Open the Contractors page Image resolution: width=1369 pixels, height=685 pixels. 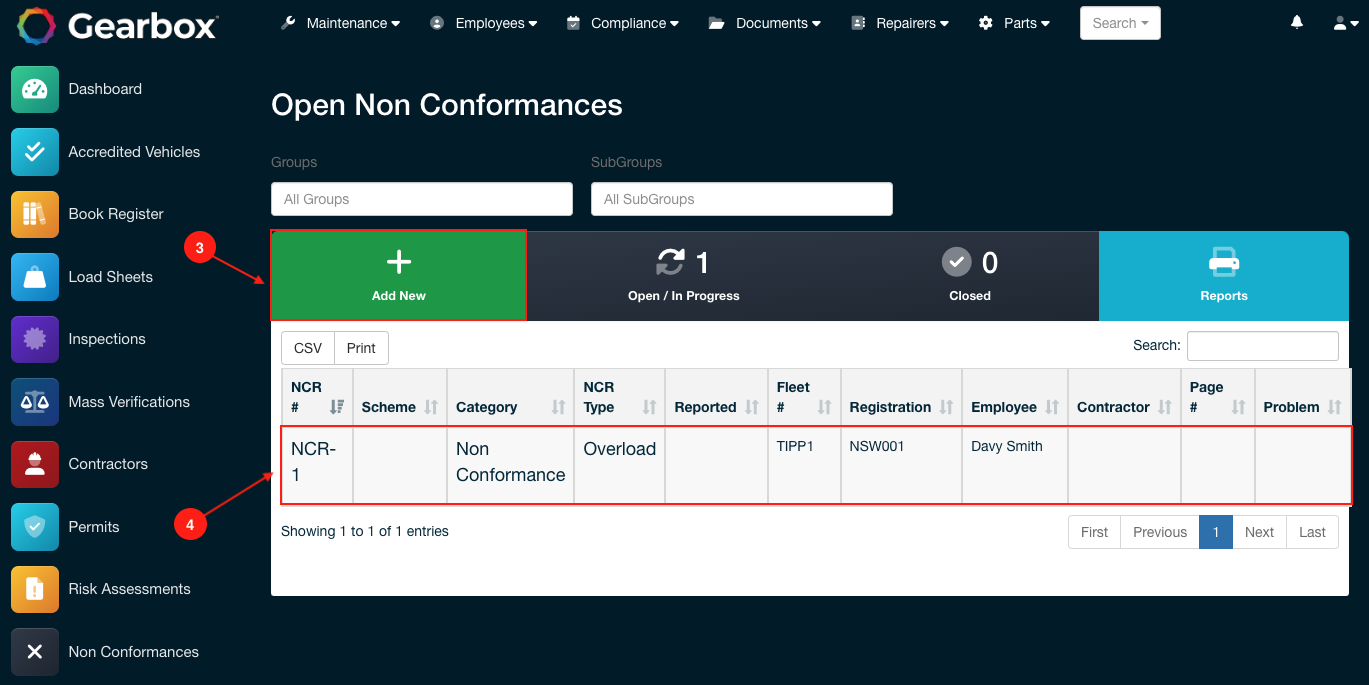(107, 464)
